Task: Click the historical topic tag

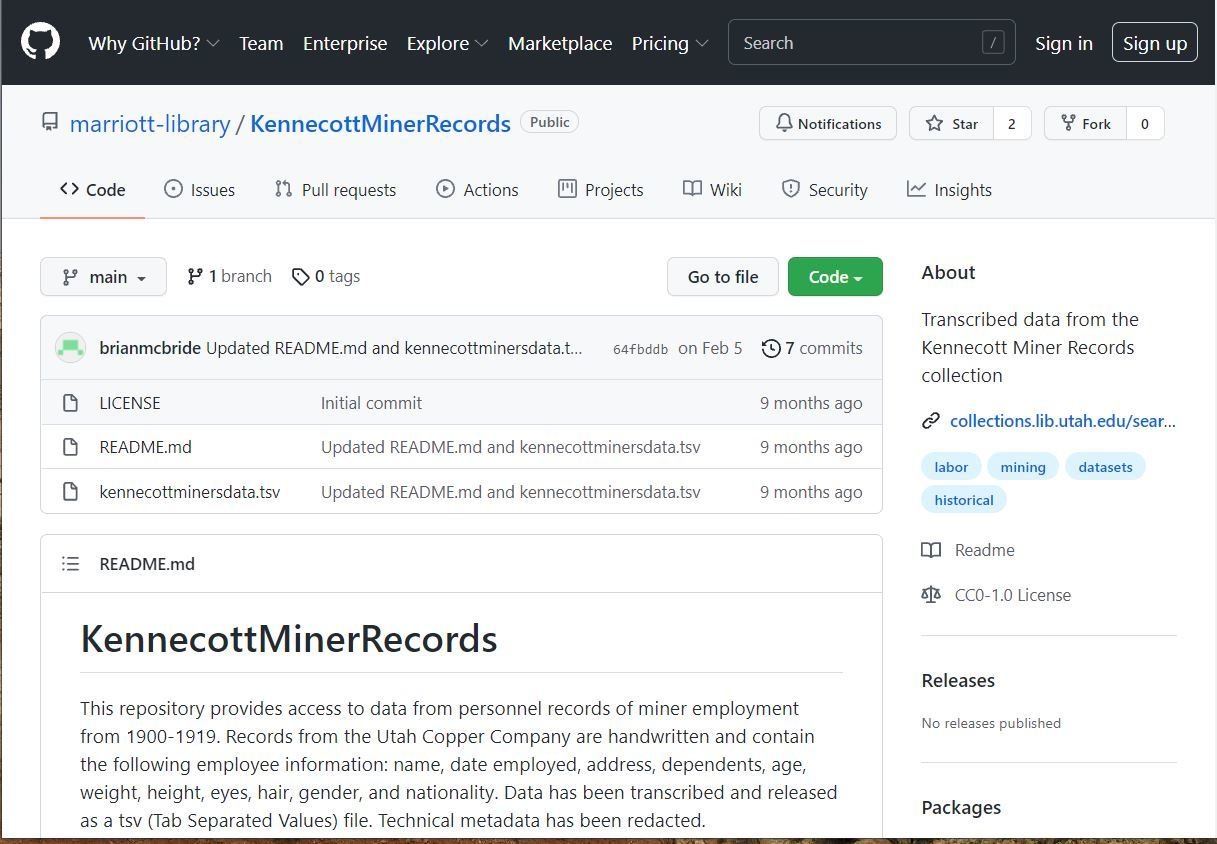Action: [964, 500]
